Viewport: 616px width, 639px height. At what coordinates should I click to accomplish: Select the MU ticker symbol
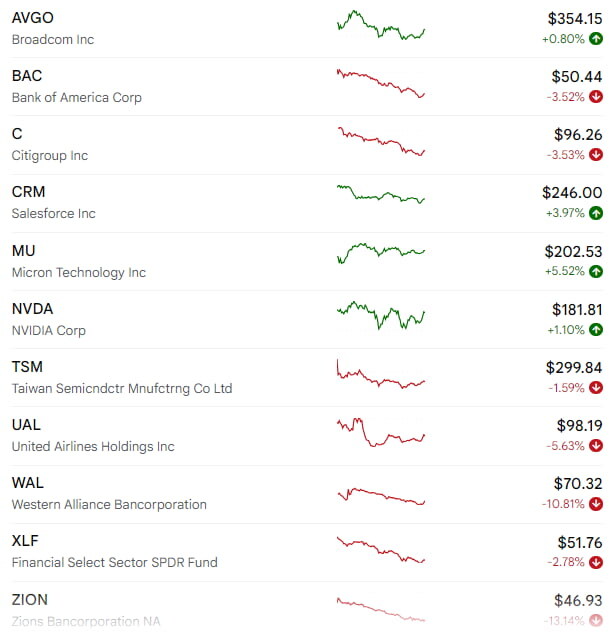point(25,250)
